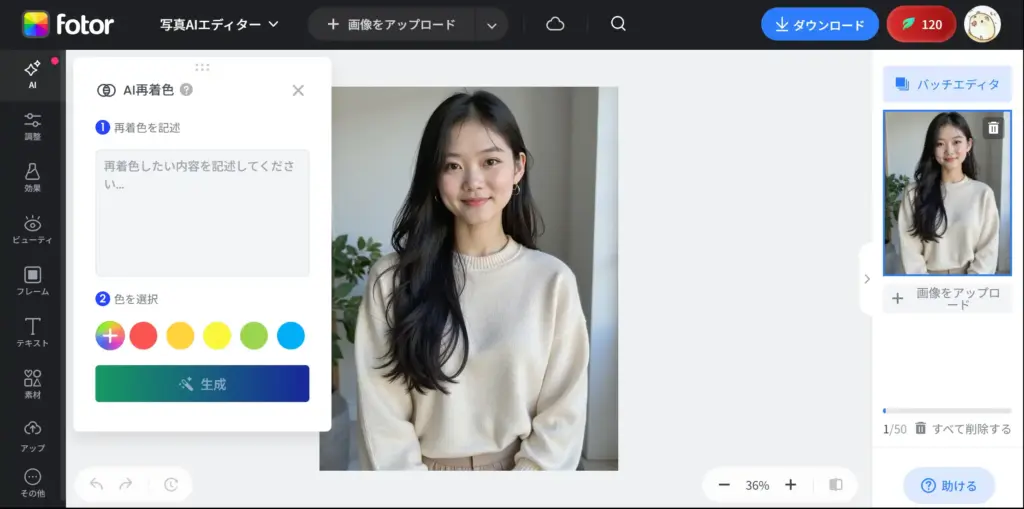
Task: Click 画像をアップロード in the top bar
Action: 392,25
